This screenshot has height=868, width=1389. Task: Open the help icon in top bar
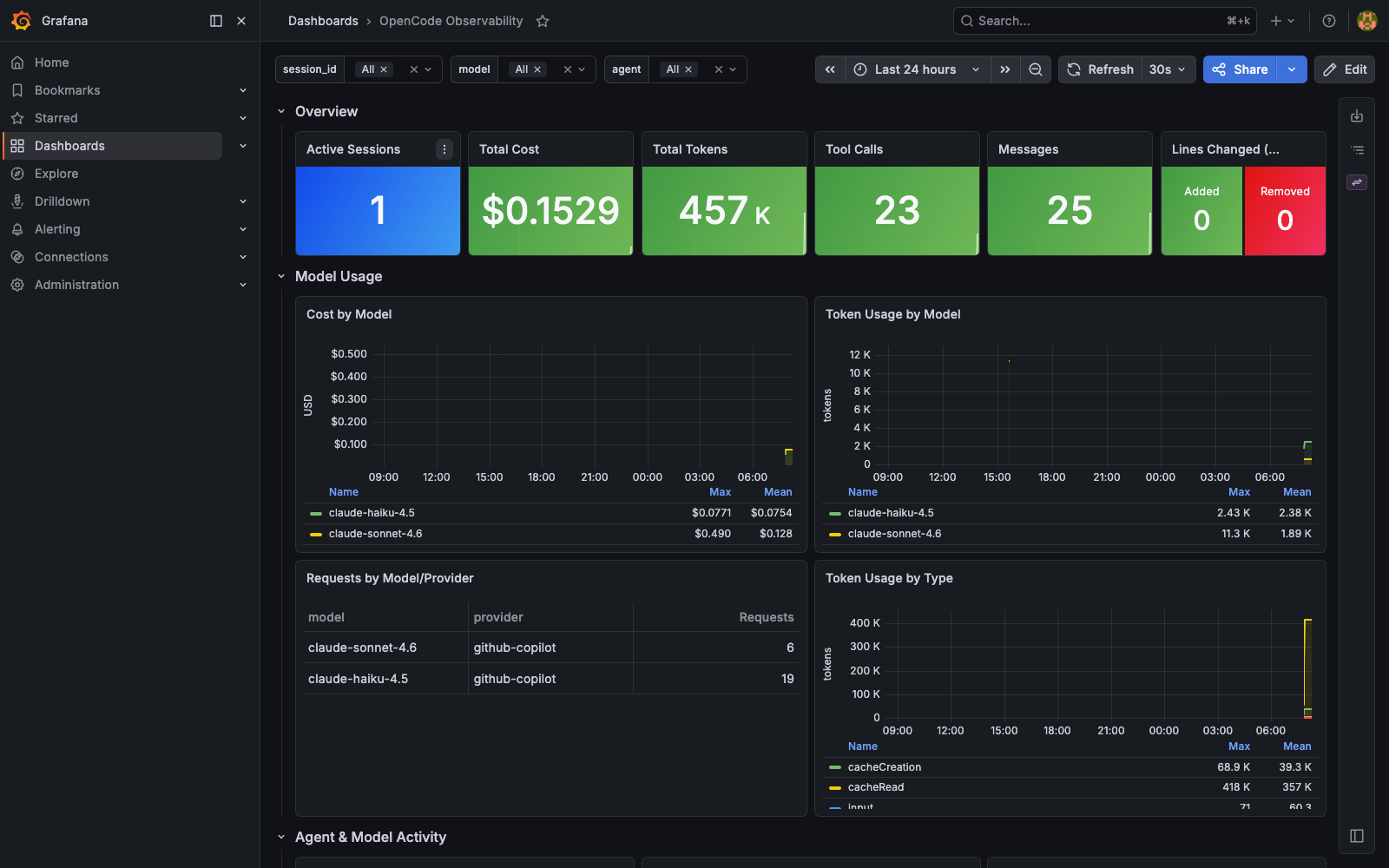click(1329, 21)
